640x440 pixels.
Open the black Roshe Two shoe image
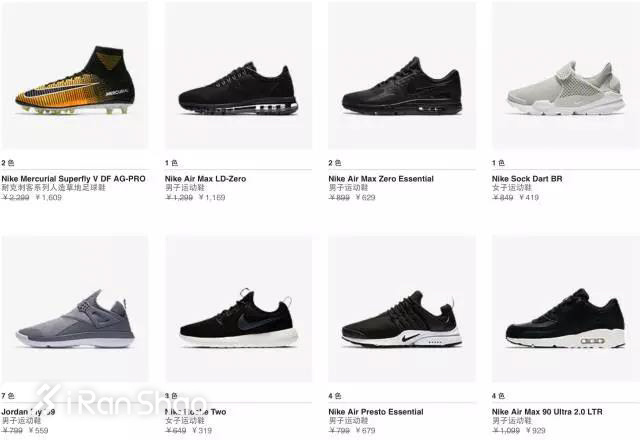[x=238, y=309]
